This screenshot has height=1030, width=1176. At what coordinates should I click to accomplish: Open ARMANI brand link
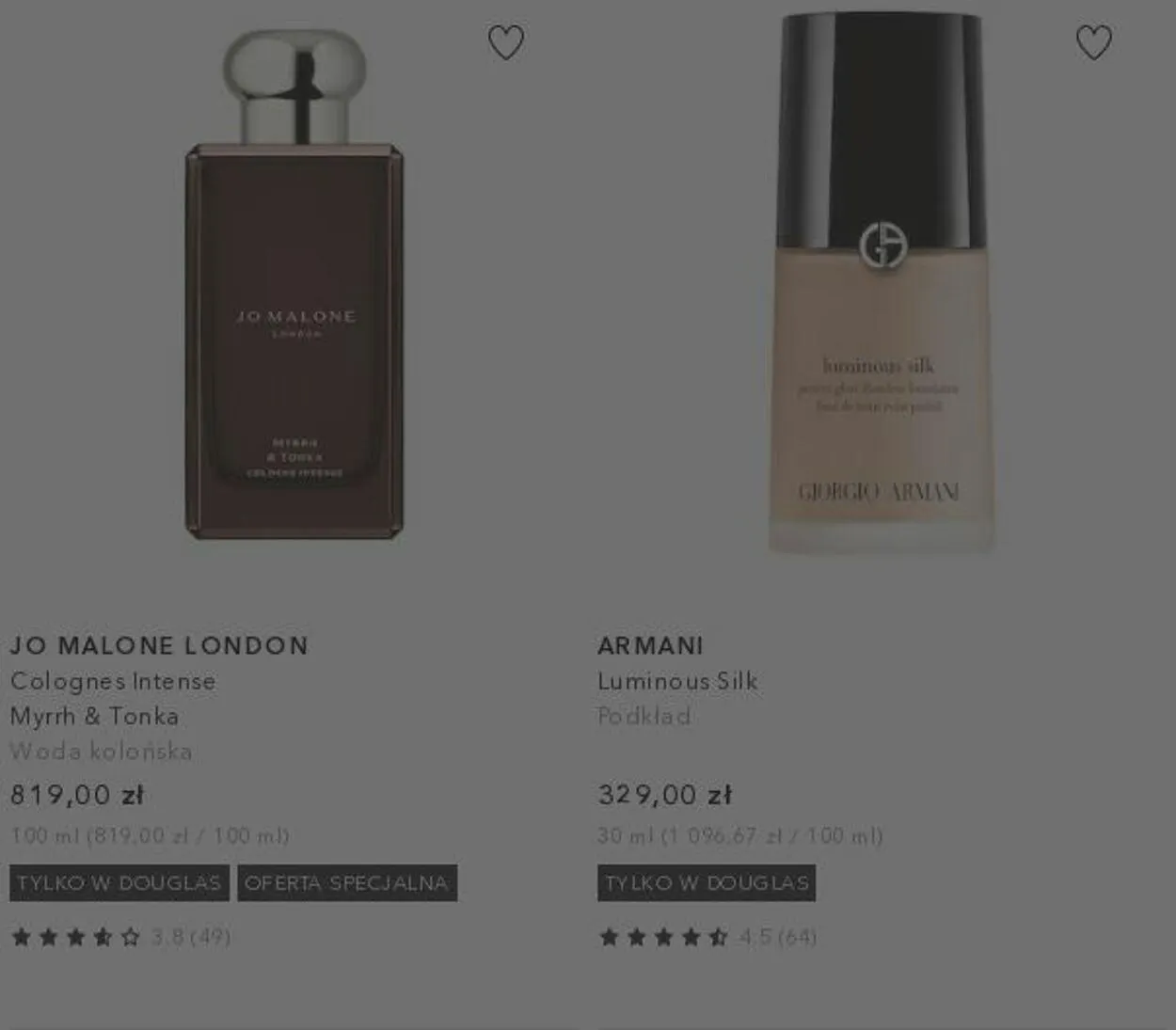[x=650, y=645]
